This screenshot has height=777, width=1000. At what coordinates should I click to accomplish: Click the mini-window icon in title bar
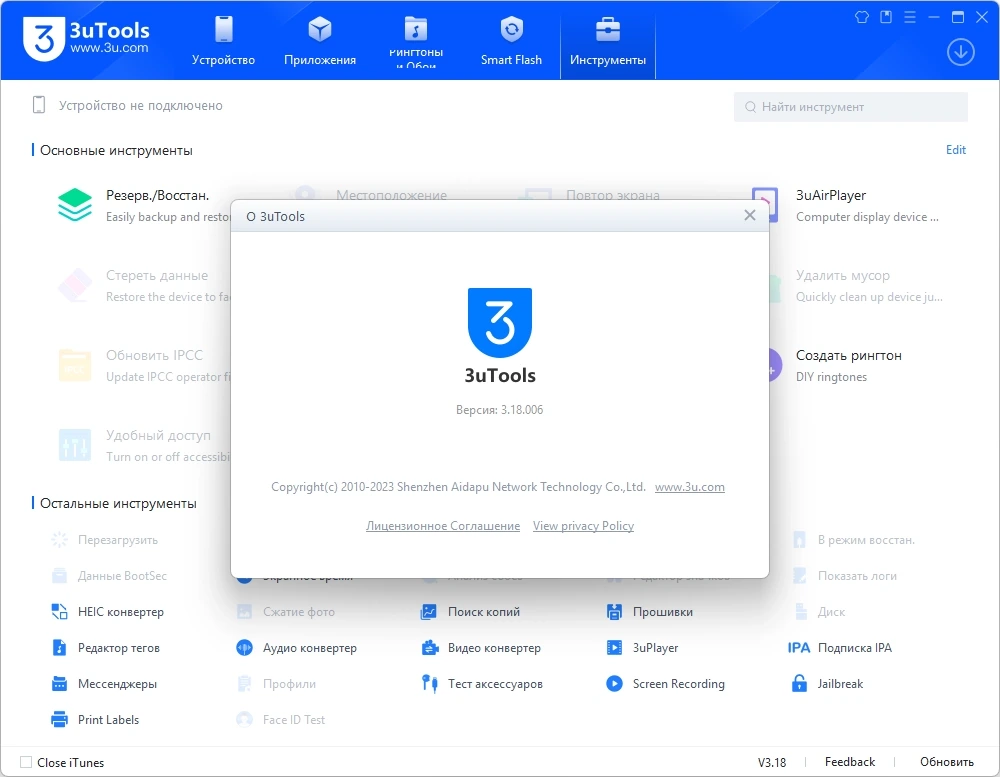pos(886,17)
